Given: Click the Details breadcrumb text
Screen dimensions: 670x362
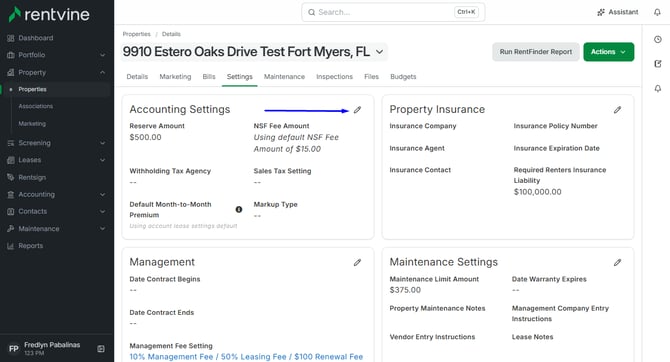Looking at the screenshot, I should [x=171, y=34].
